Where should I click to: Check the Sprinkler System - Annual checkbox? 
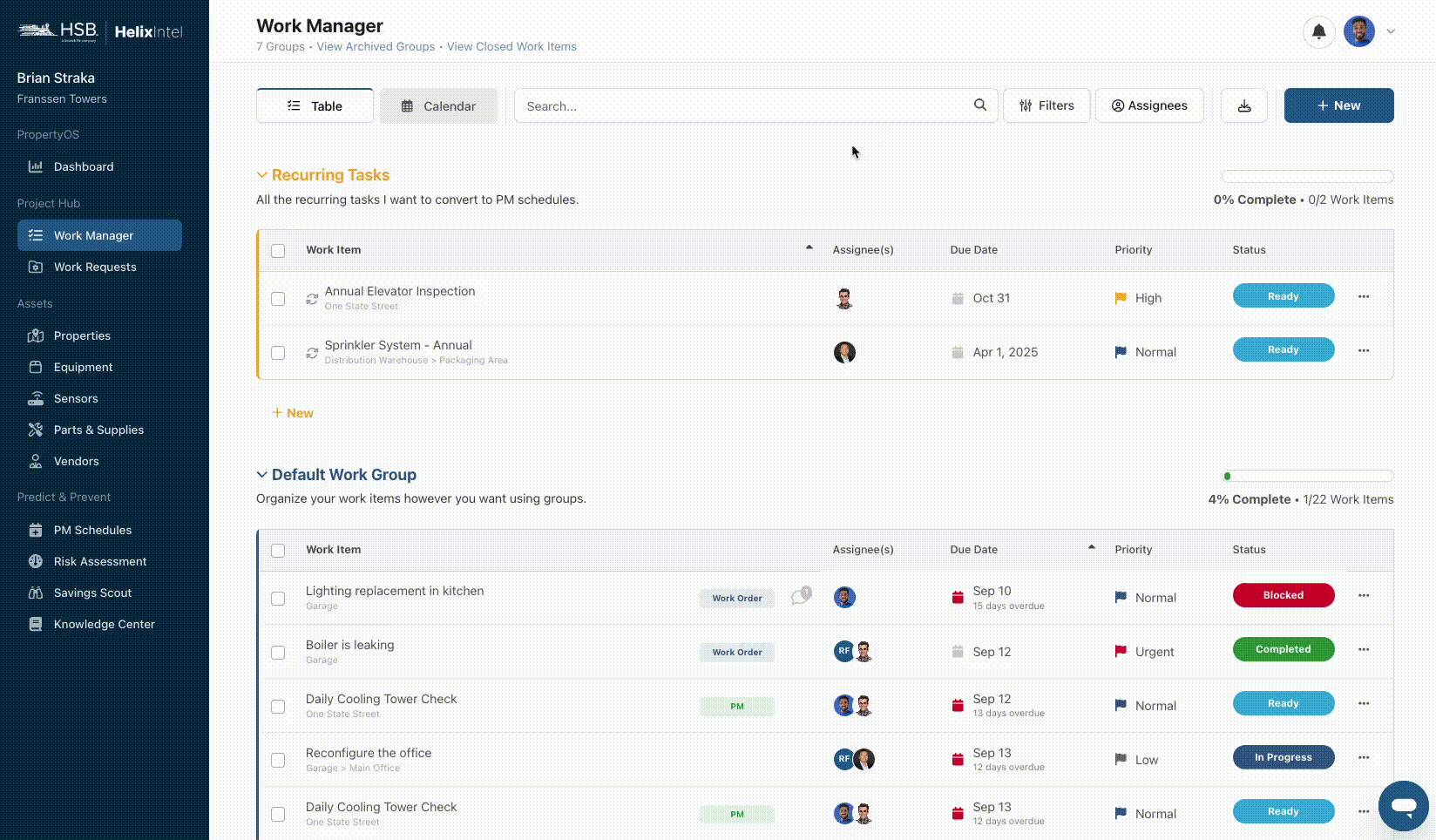[278, 353]
